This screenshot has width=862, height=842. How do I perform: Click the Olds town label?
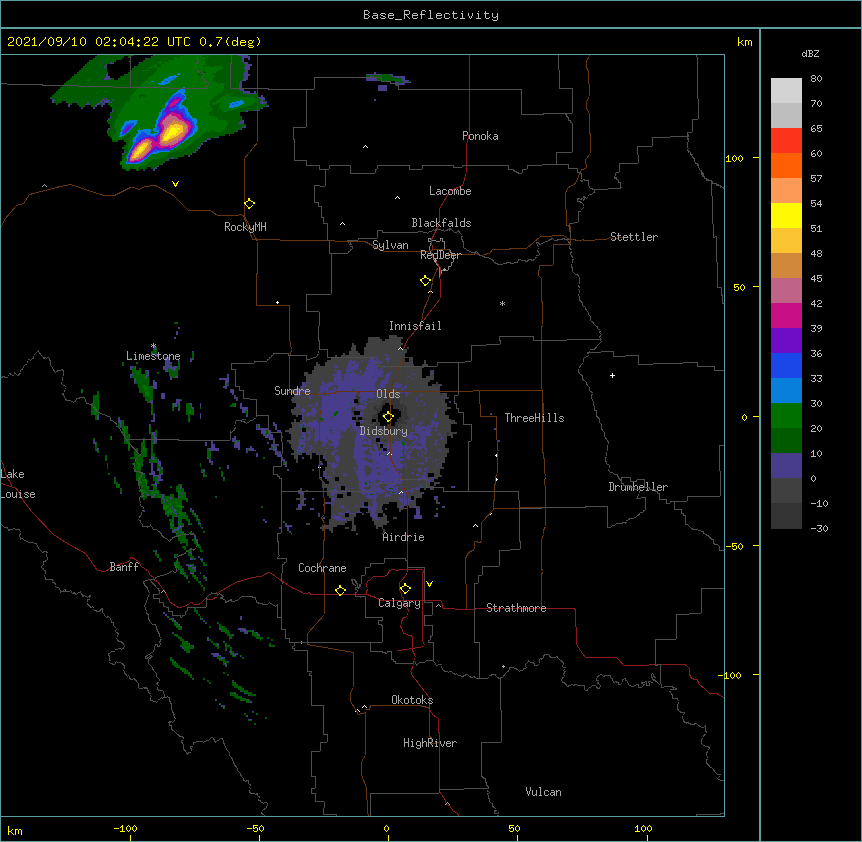click(x=388, y=394)
